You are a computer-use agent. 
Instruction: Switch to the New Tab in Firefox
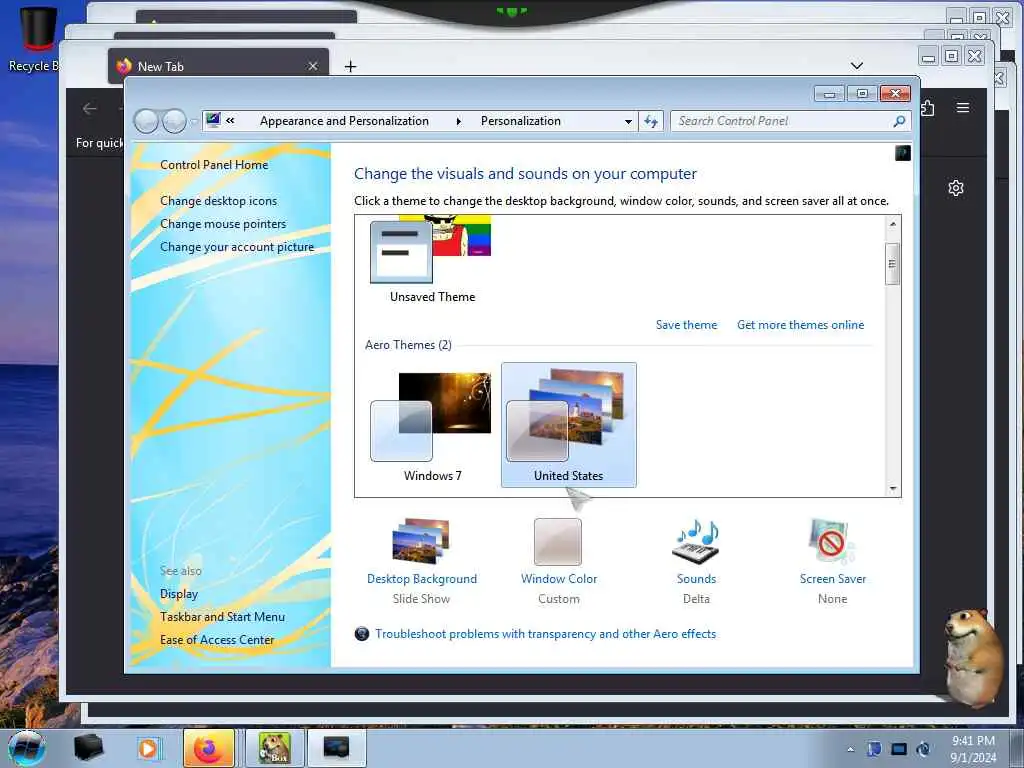tap(218, 66)
